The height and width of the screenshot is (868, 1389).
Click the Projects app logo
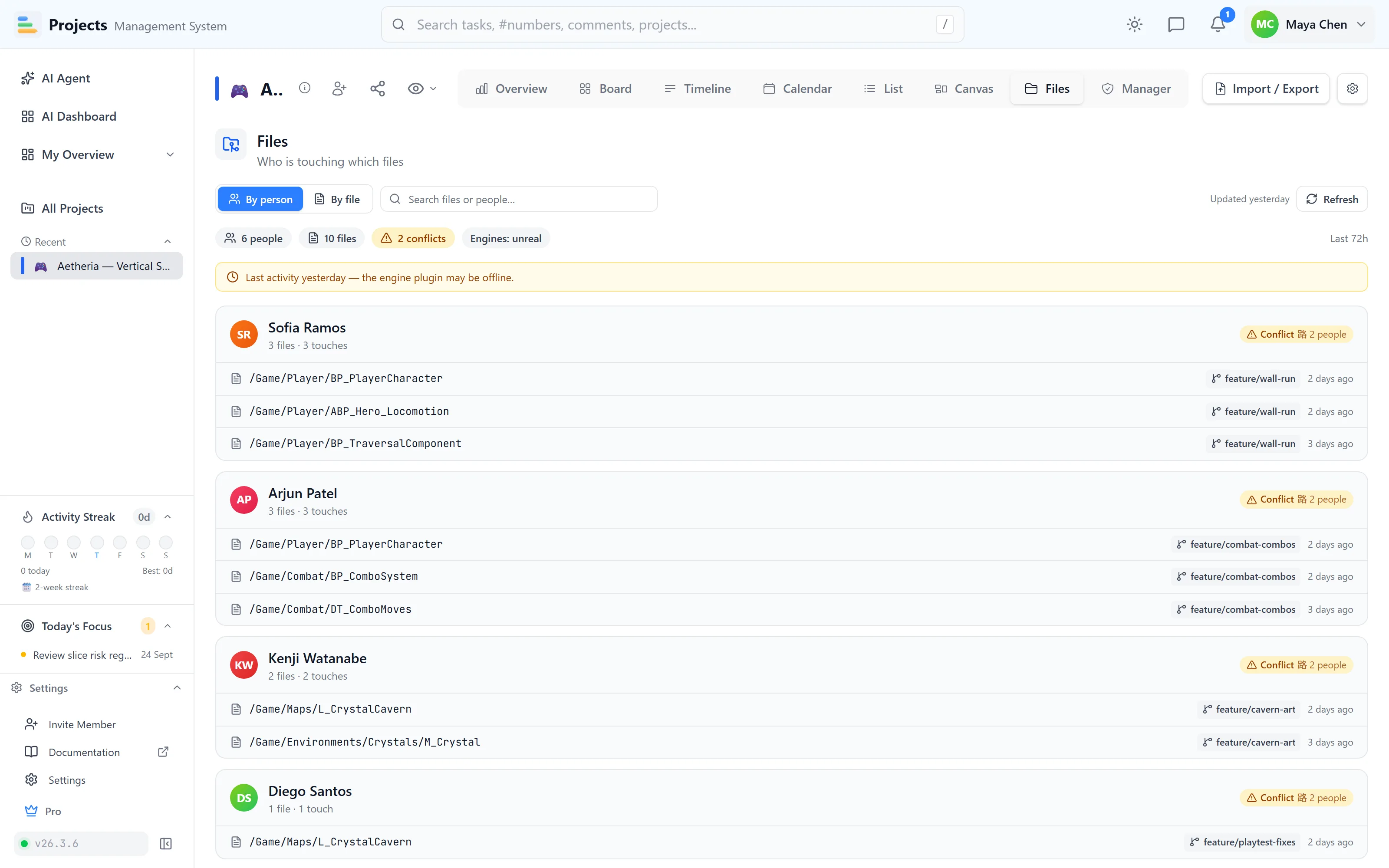(27, 24)
